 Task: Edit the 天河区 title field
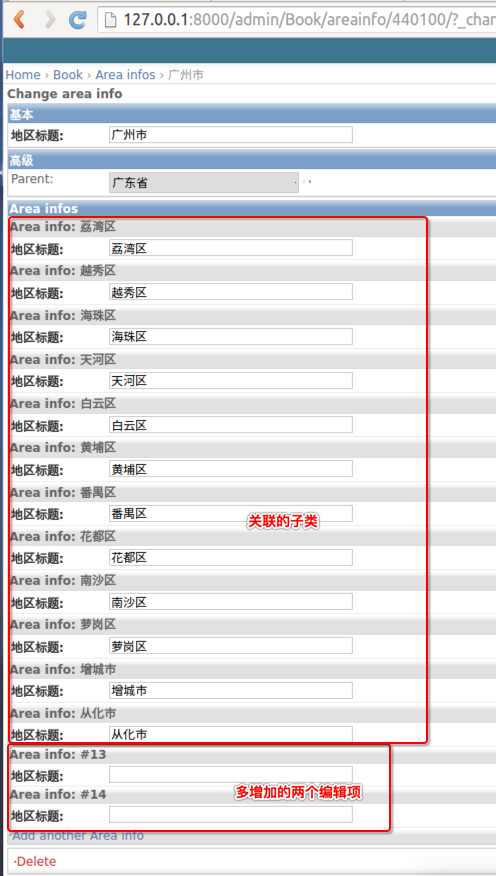(231, 380)
